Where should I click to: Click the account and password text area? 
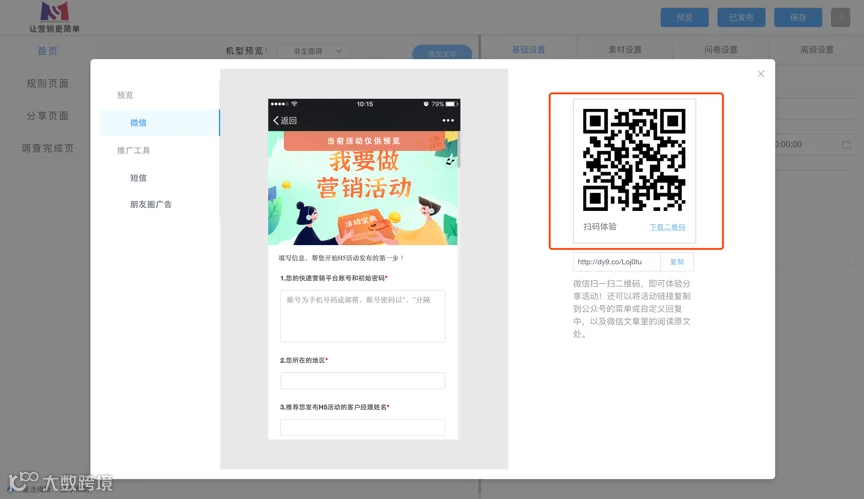[x=363, y=316]
